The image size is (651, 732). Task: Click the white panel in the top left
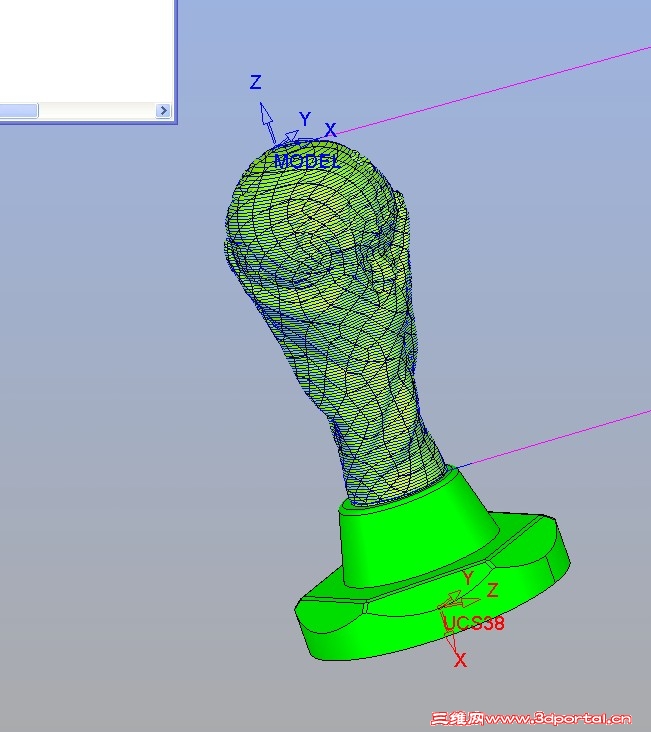pyautogui.click(x=87, y=50)
